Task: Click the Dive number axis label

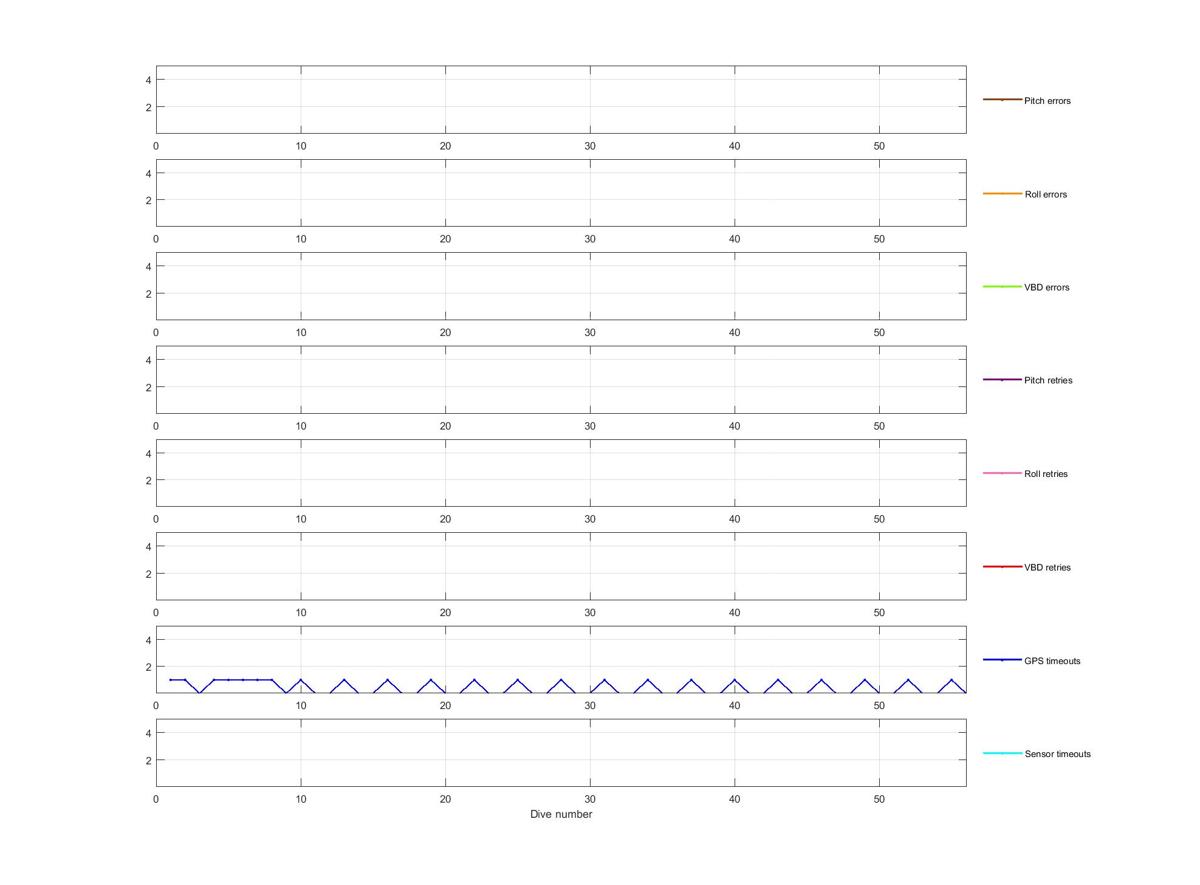Action: [561, 814]
